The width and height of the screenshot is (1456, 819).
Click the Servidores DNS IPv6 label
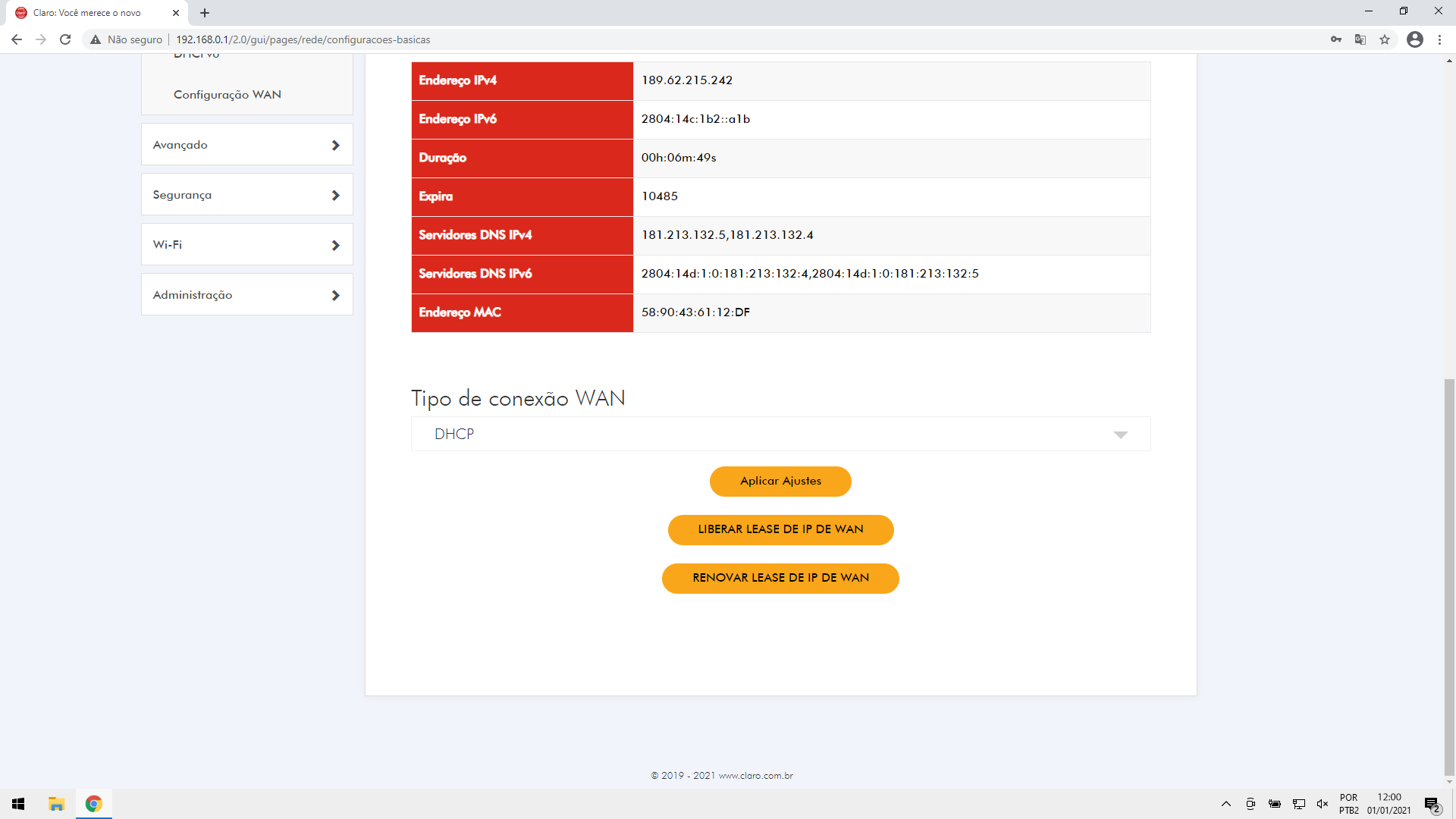click(475, 274)
